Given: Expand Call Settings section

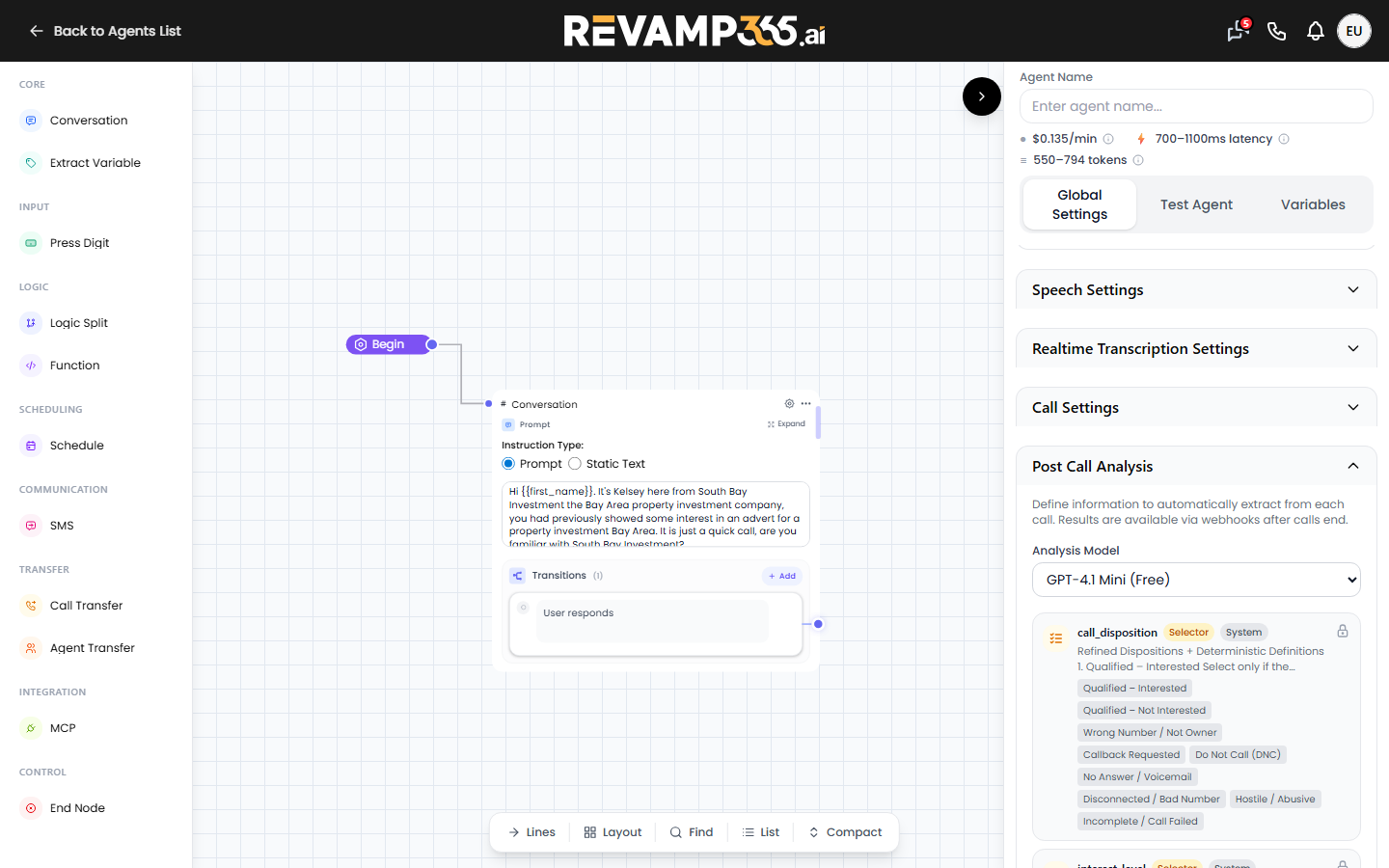Looking at the screenshot, I should coord(1196,408).
